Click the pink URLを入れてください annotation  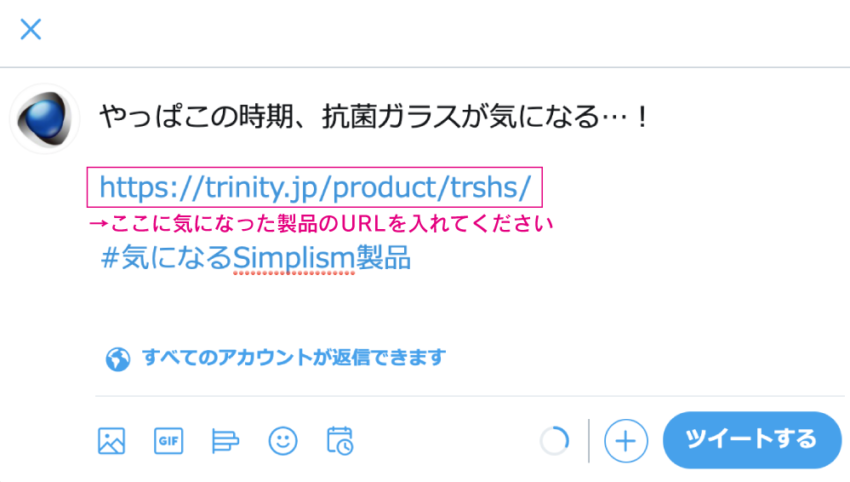pos(321,223)
